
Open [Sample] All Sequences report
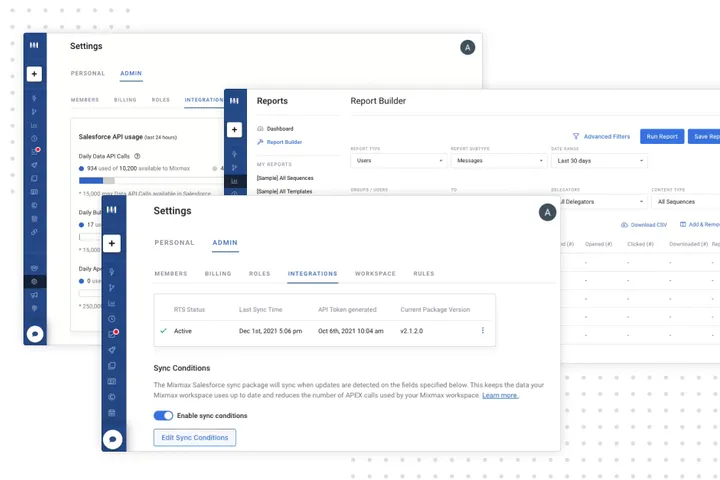click(x=285, y=178)
